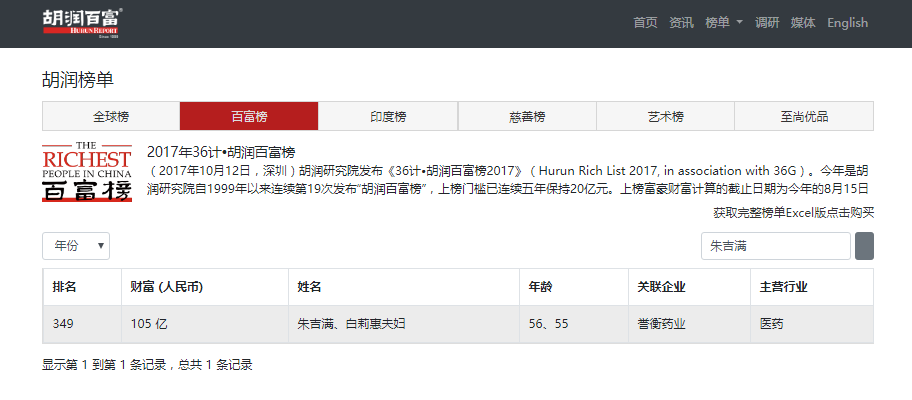The image size is (912, 400).
Task: Select wealth cell 105 亿
Action: 205,324
